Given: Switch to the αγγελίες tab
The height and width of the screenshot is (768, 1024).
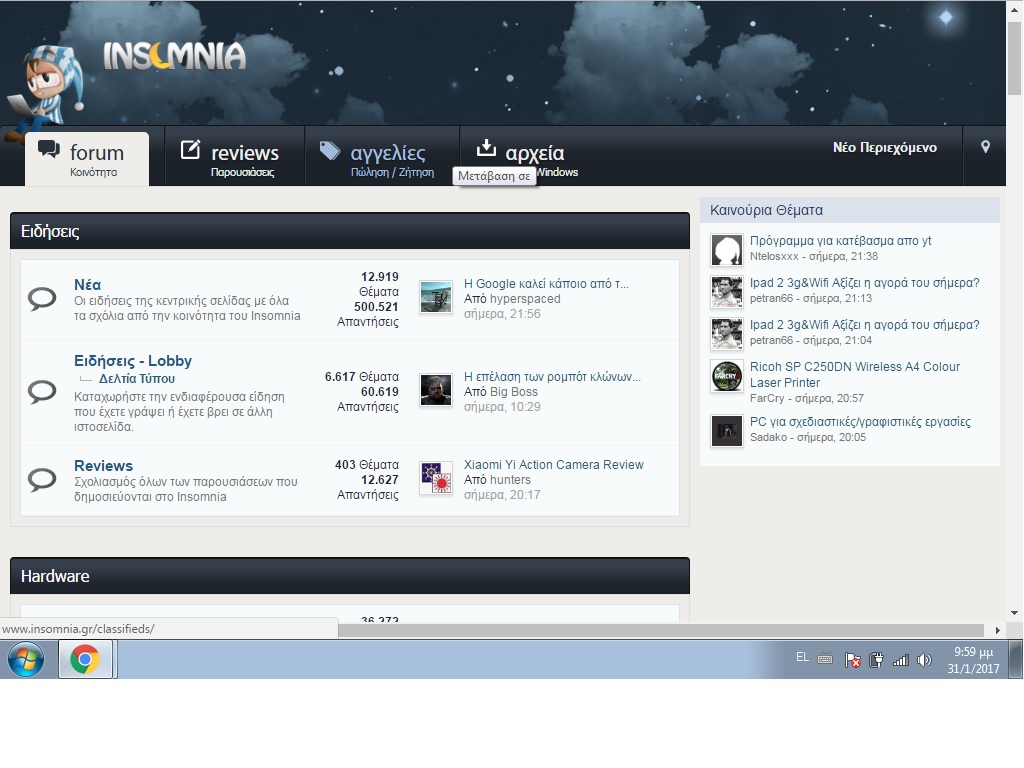Looking at the screenshot, I should (x=380, y=157).
